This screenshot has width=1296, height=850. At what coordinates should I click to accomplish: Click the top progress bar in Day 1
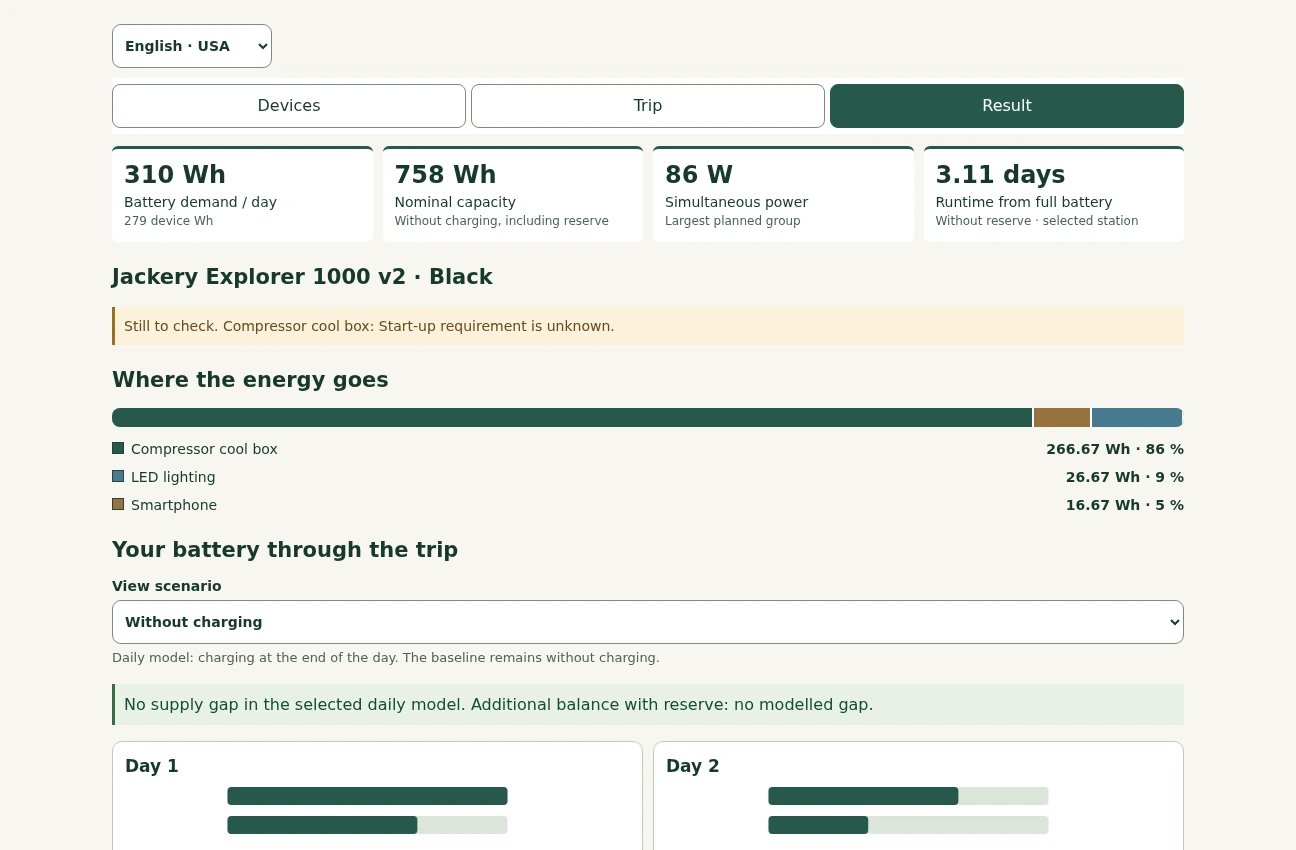point(367,796)
